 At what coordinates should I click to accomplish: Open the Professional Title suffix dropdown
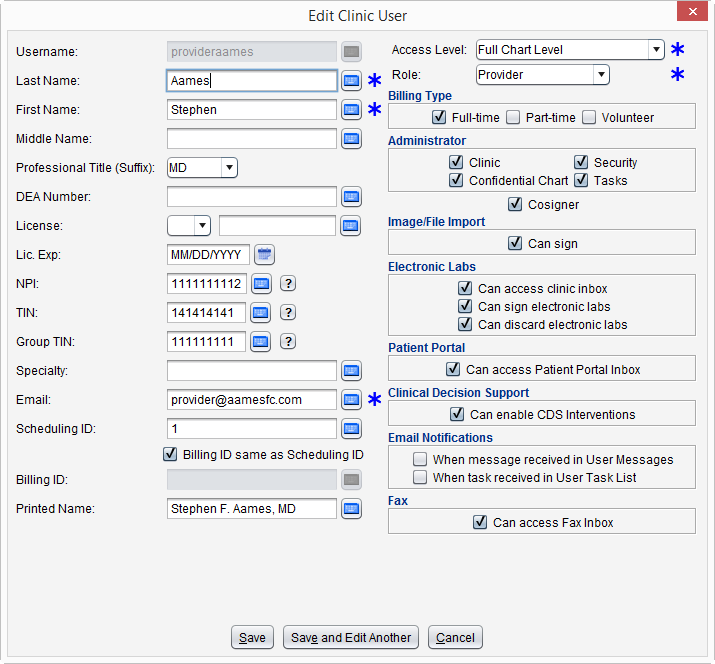tap(228, 168)
